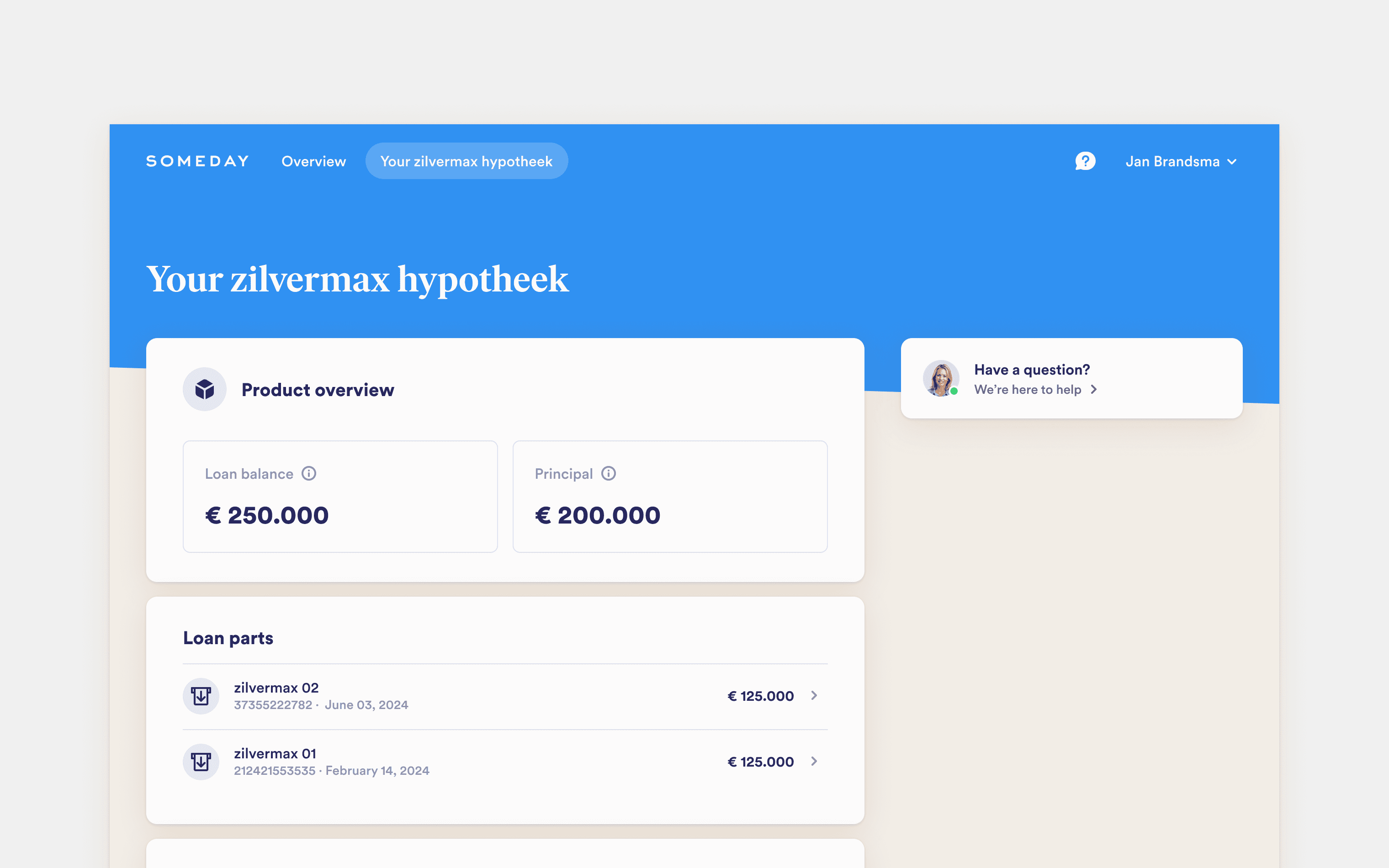Click the zilvermax 01 deposit icon
The width and height of the screenshot is (1389, 868).
[201, 762]
